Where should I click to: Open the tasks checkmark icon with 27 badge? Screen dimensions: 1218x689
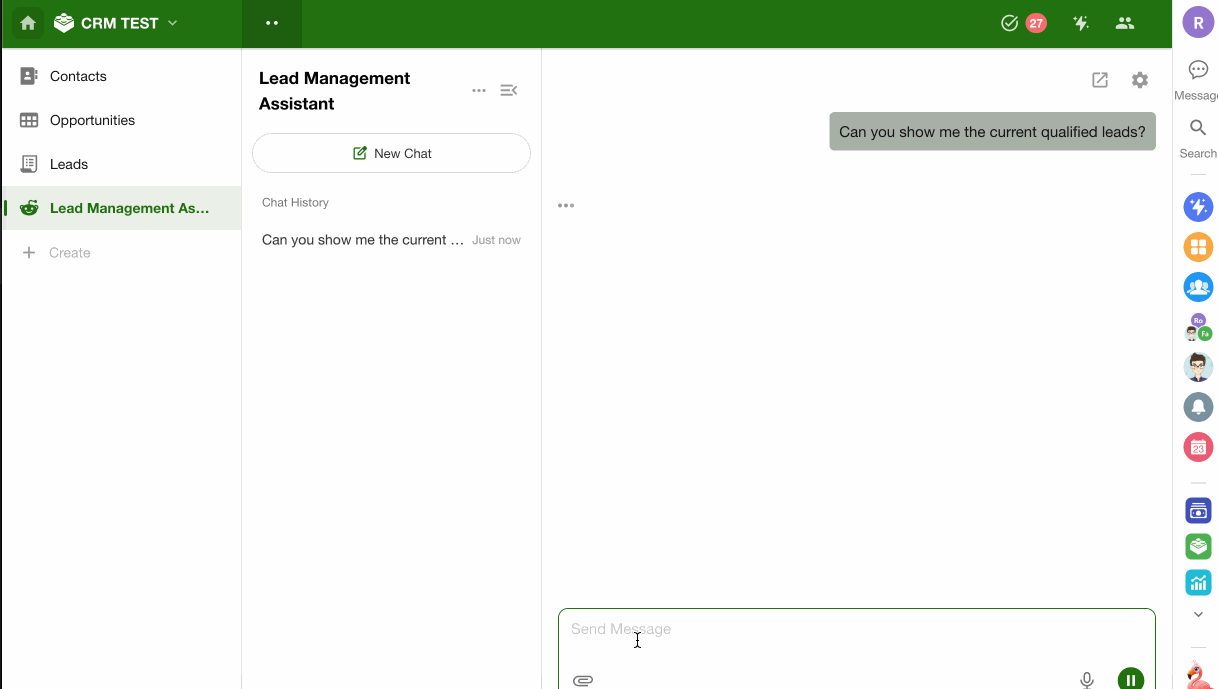coord(1010,23)
